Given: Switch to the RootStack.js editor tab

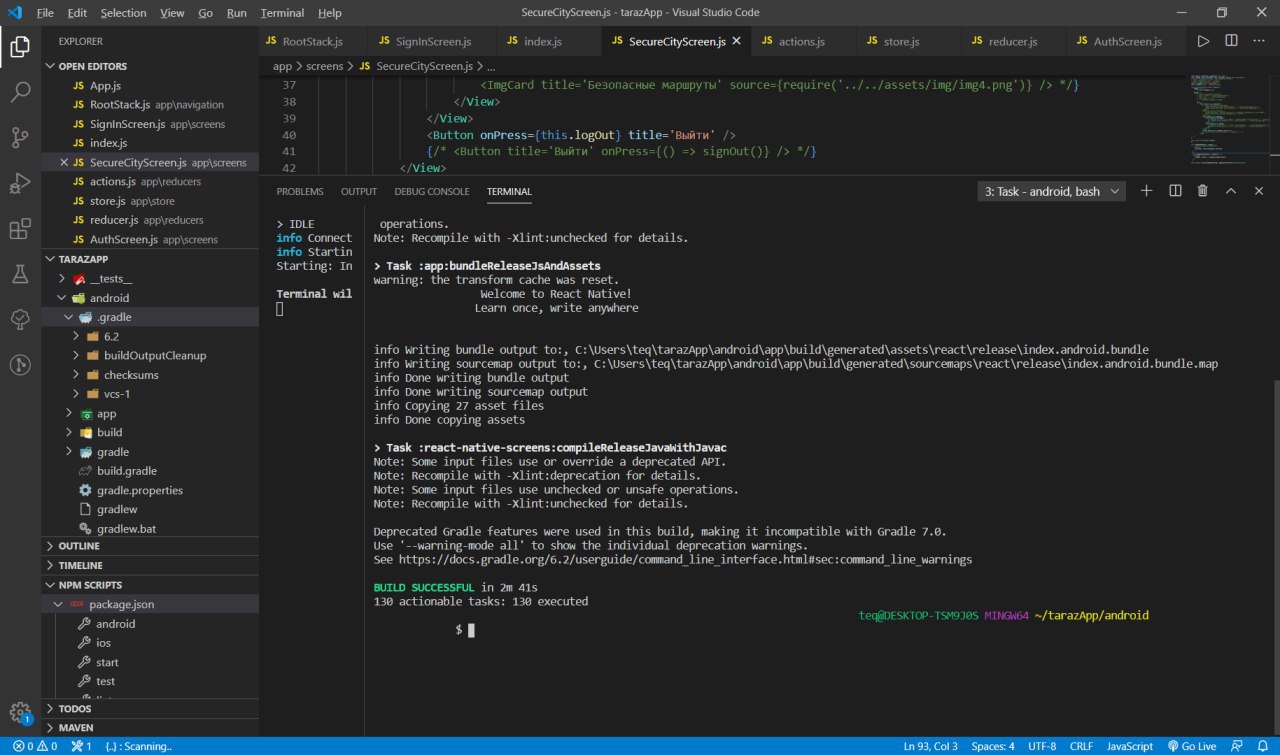Looking at the screenshot, I should point(313,41).
